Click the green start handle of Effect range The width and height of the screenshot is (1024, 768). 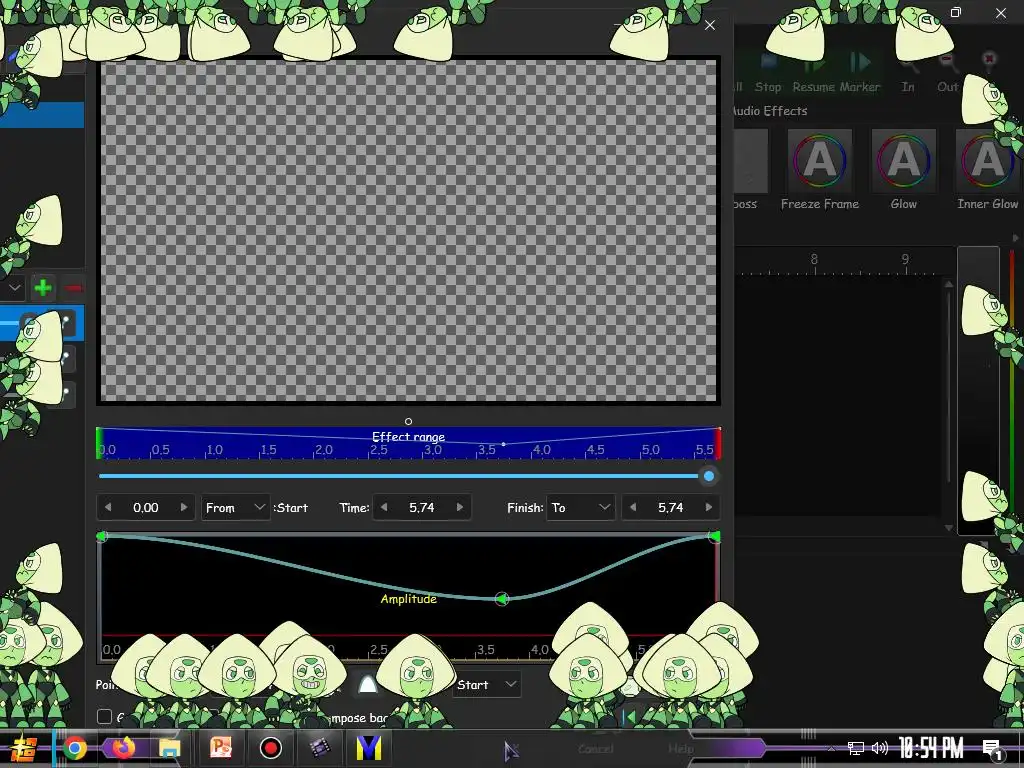pyautogui.click(x=99, y=443)
